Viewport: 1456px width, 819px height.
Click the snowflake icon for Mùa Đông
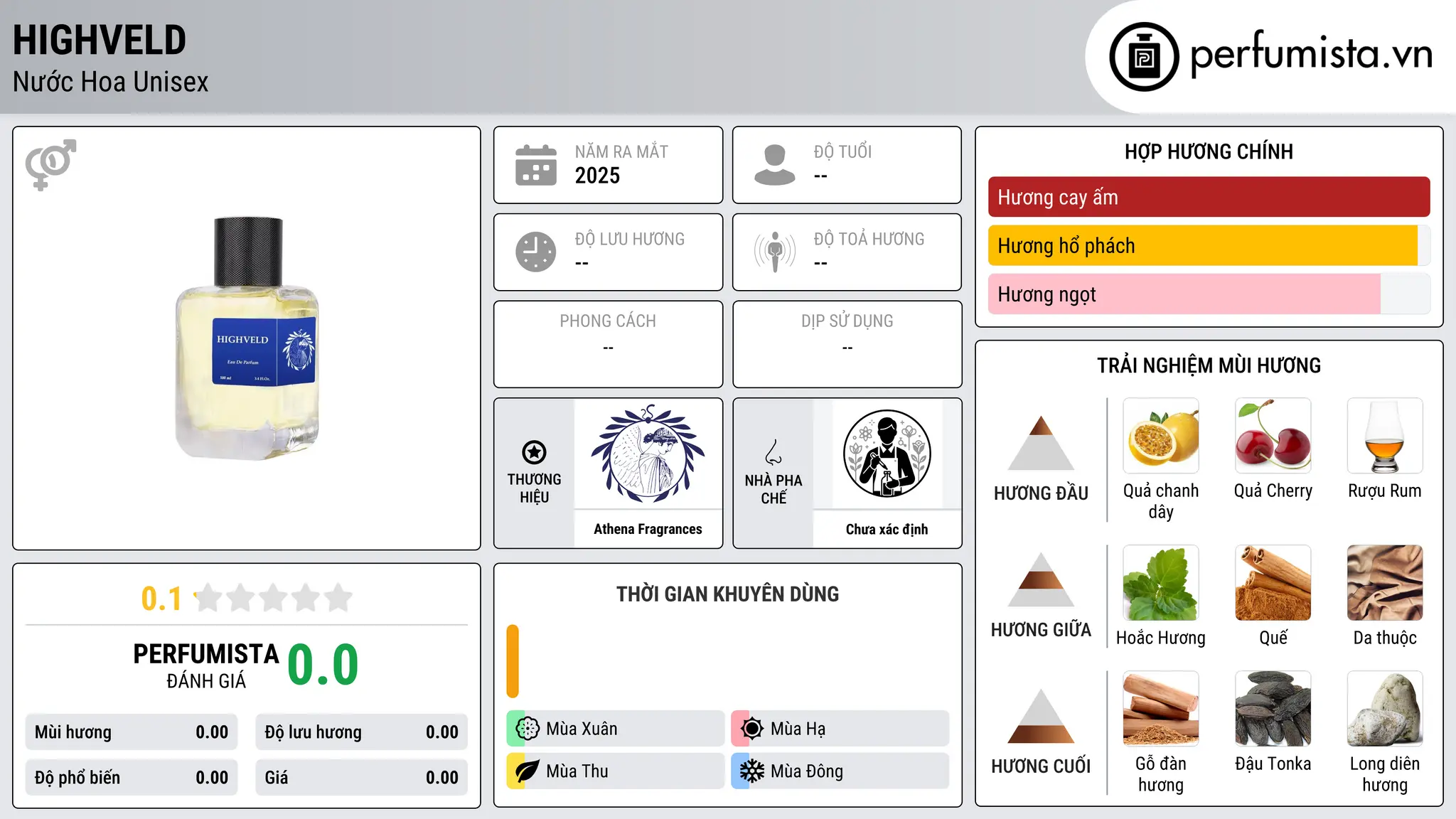click(x=752, y=771)
